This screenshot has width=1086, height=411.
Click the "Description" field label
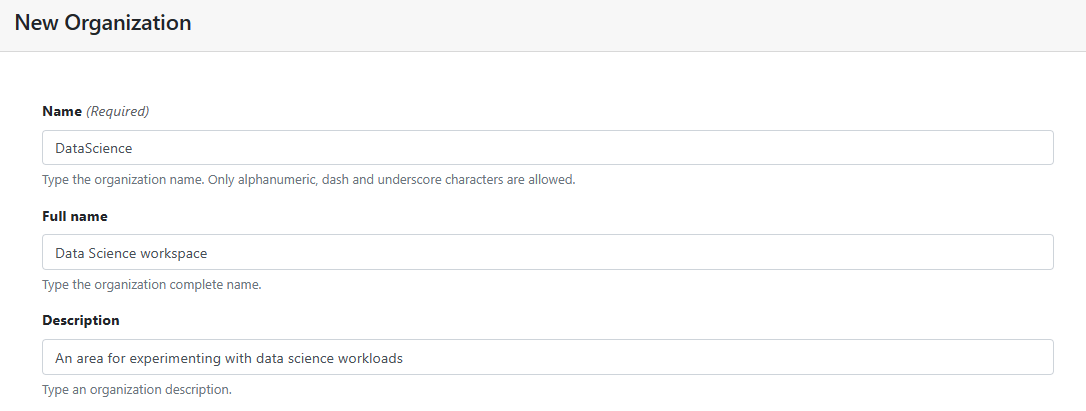(x=81, y=320)
